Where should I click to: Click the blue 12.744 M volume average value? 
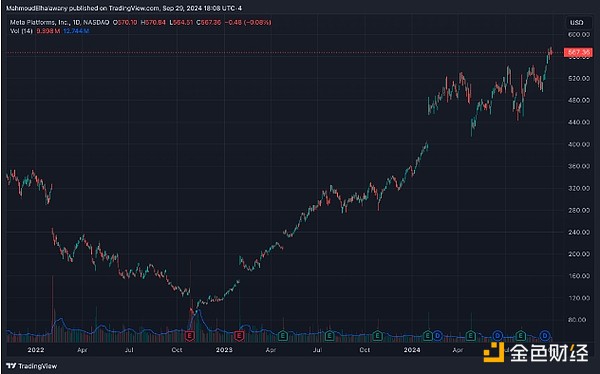[76, 31]
